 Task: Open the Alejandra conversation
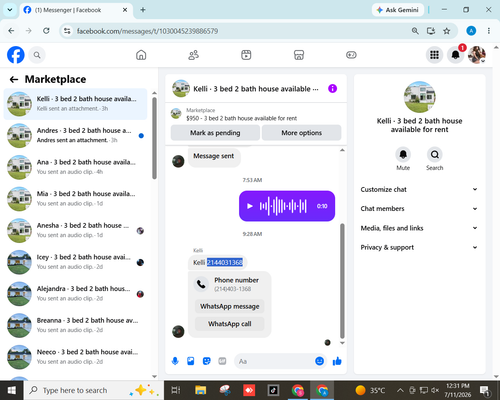(75, 294)
